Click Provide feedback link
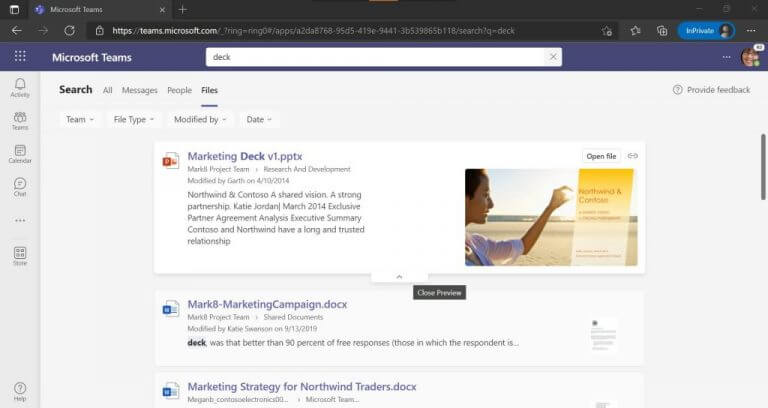 pos(712,90)
